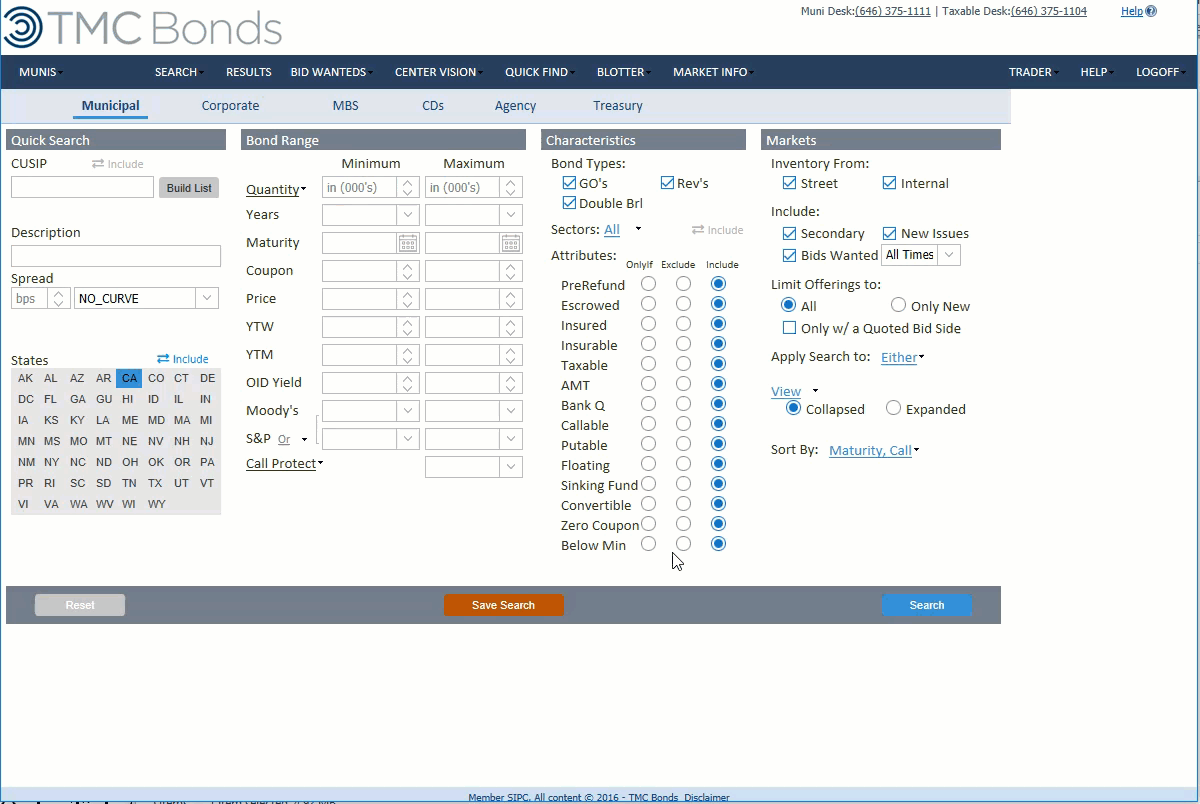Toggle the States Include swap icon

tap(163, 359)
